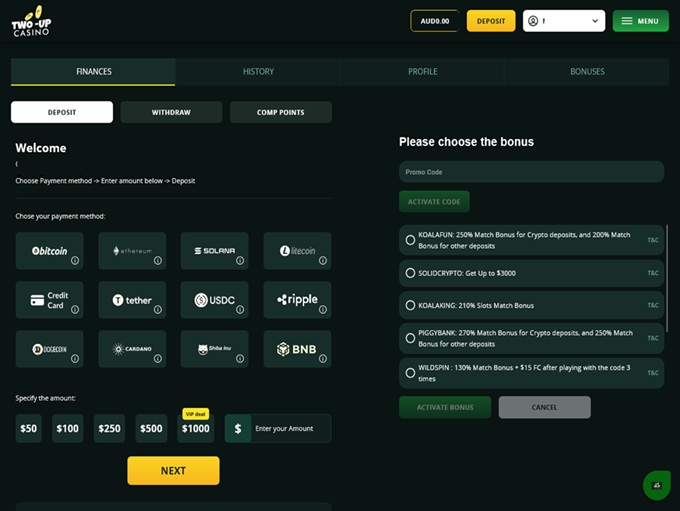Choose Ethereum as payment method
Image resolution: width=680 pixels, height=511 pixels.
(x=132, y=251)
